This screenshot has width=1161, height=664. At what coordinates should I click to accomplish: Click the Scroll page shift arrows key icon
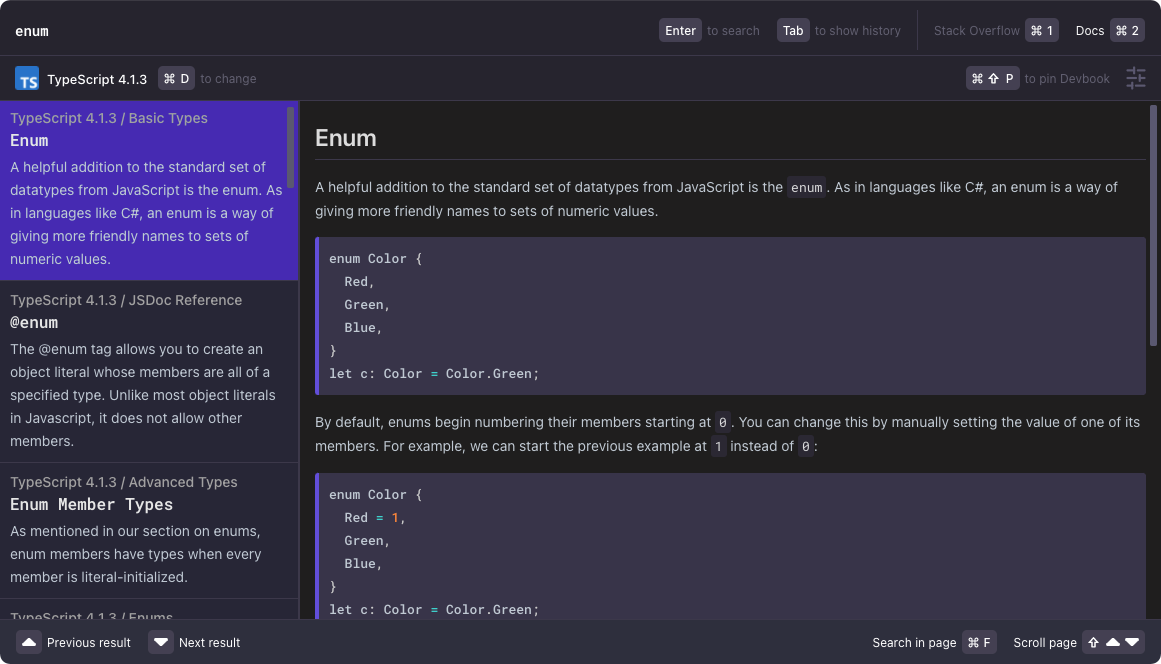[x=1113, y=642]
